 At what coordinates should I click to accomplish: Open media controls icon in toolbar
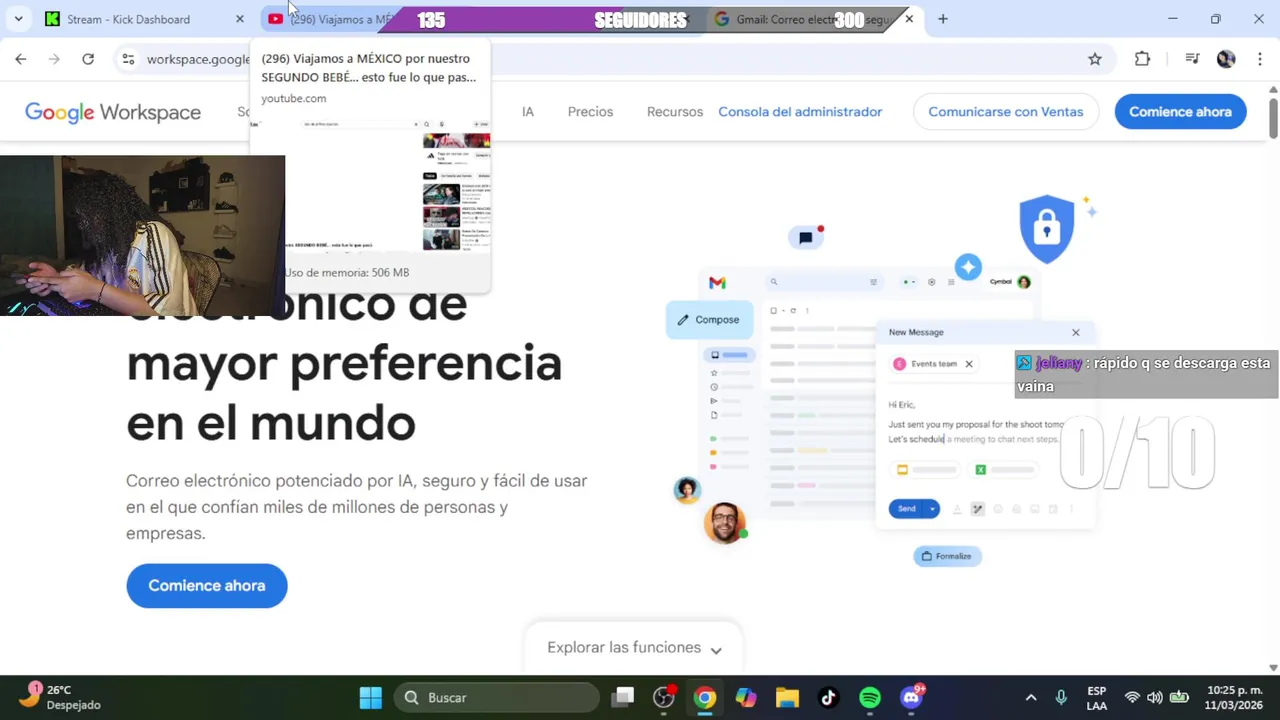tap(1191, 59)
